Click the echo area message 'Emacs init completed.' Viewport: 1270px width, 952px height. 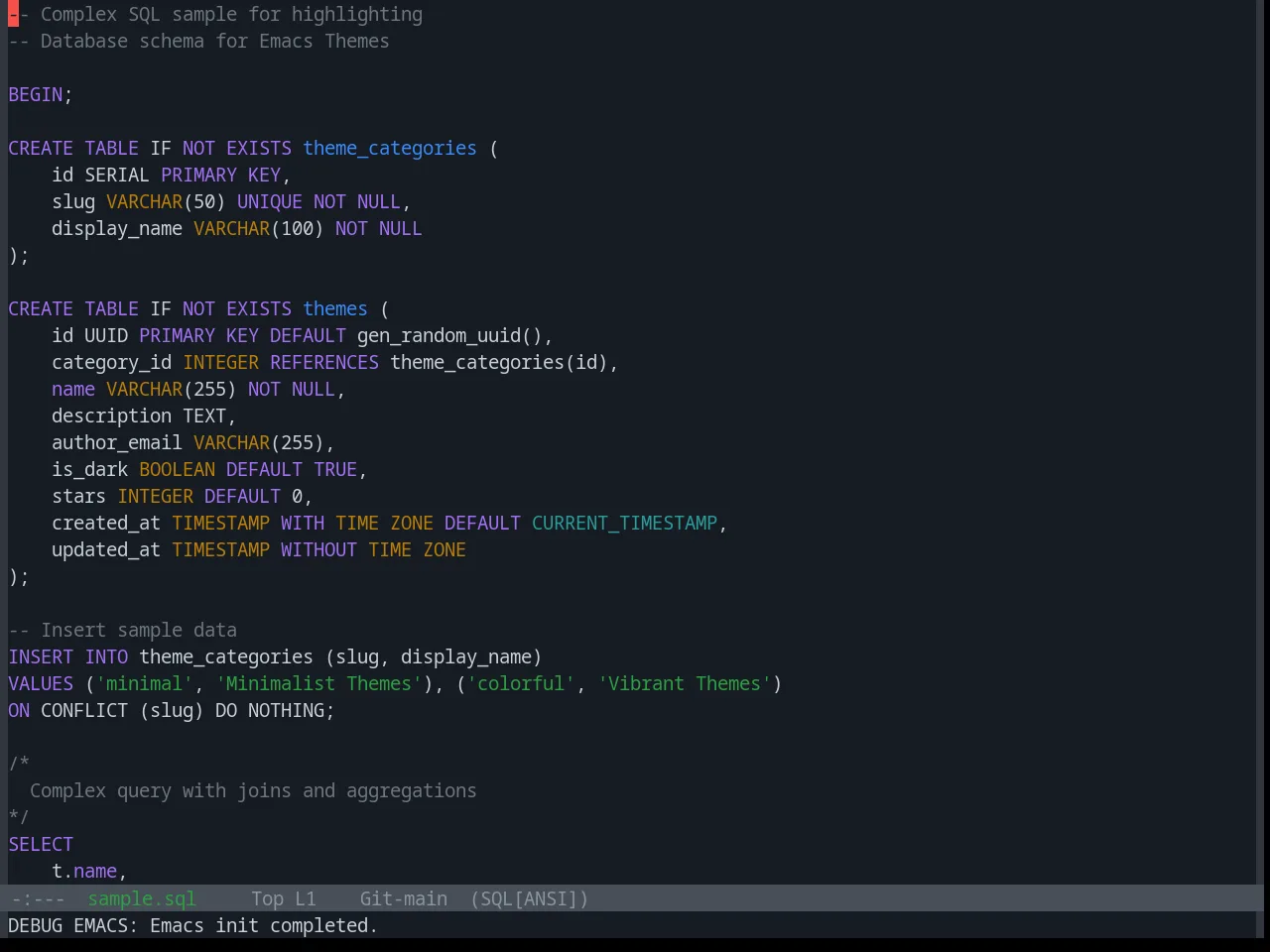click(x=264, y=925)
